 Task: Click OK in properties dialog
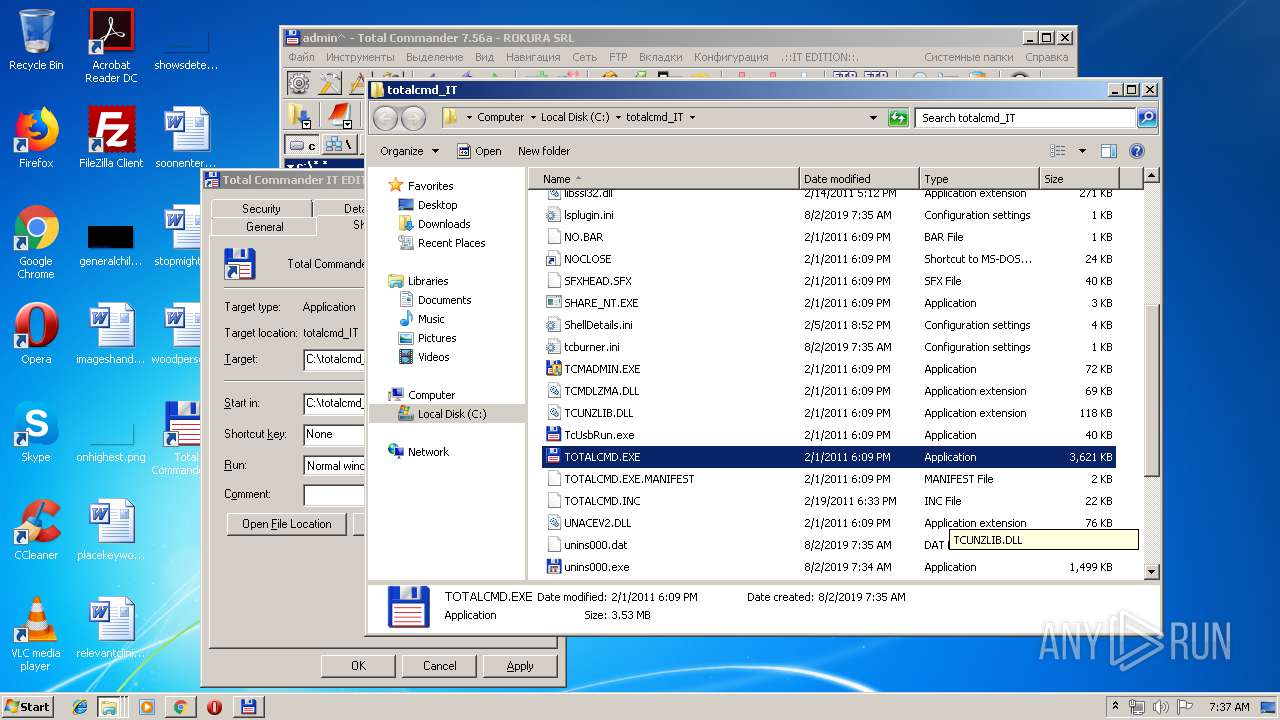point(358,666)
